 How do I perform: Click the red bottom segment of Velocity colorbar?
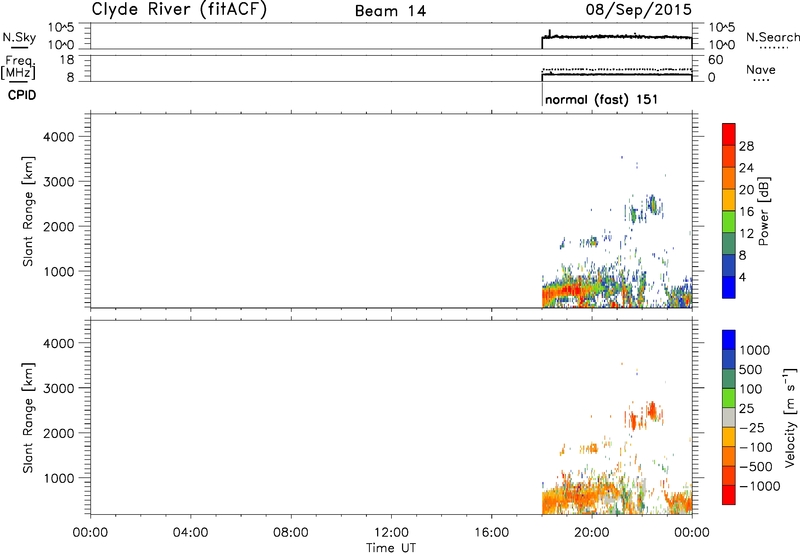coord(729,495)
